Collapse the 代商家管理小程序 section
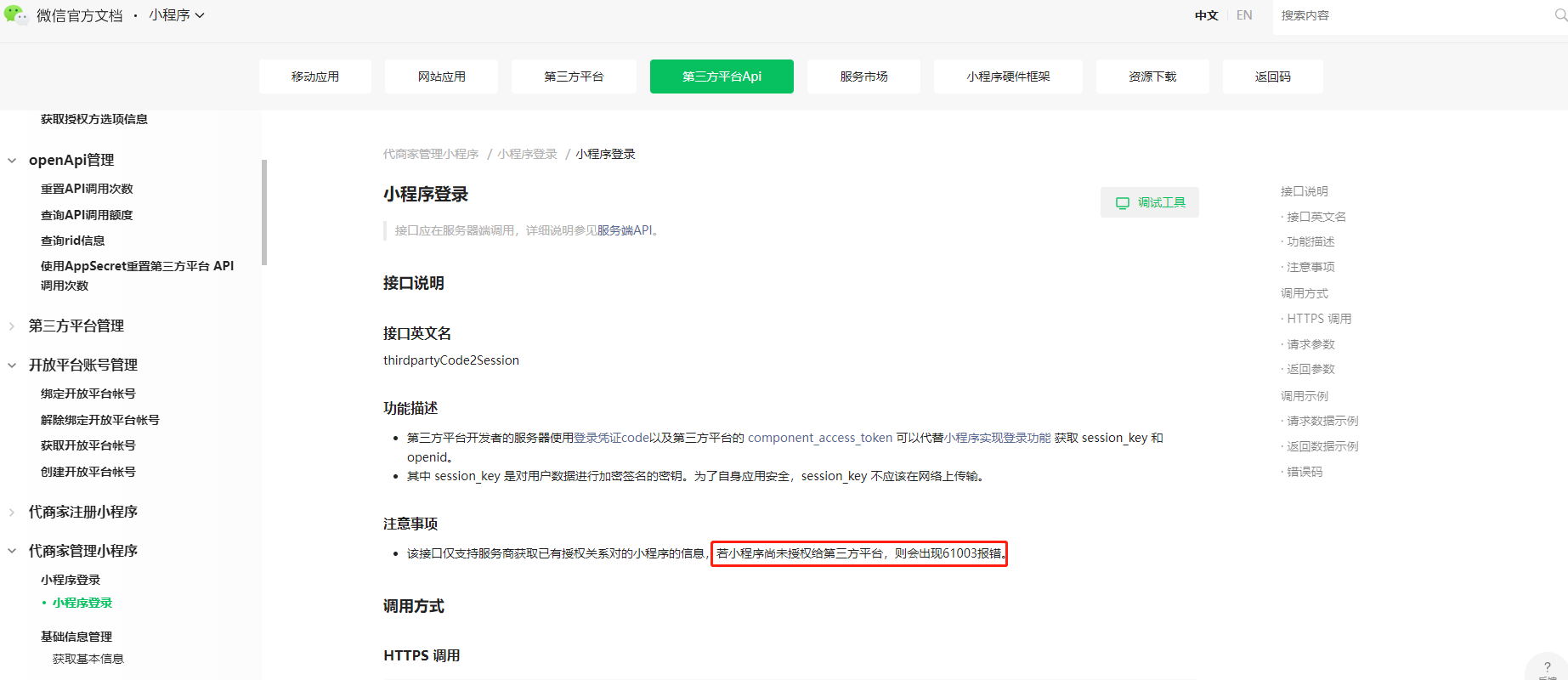 tap(12, 552)
